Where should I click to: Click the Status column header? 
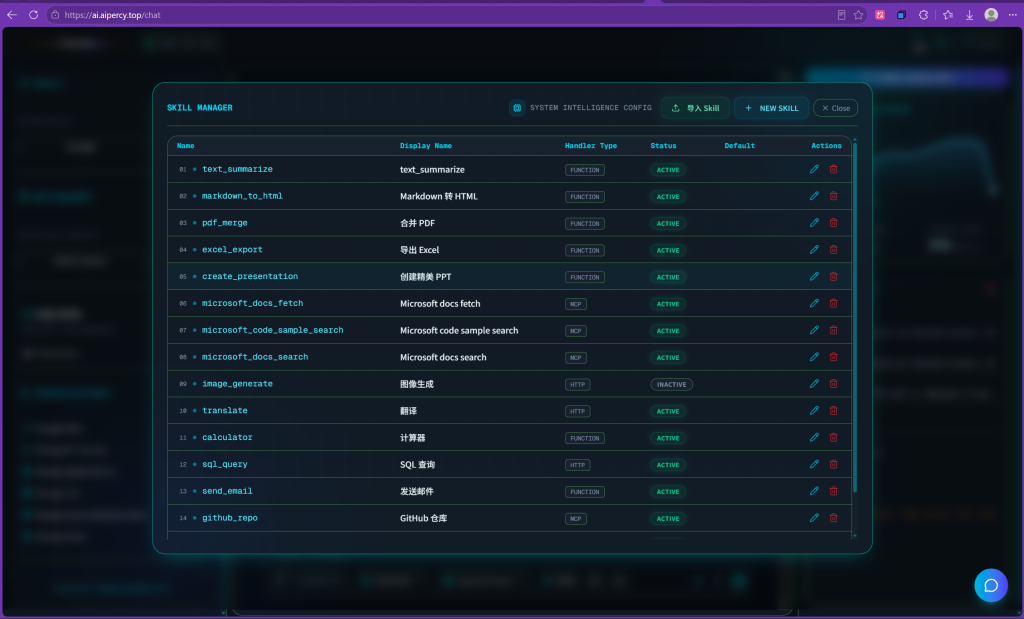coord(664,146)
